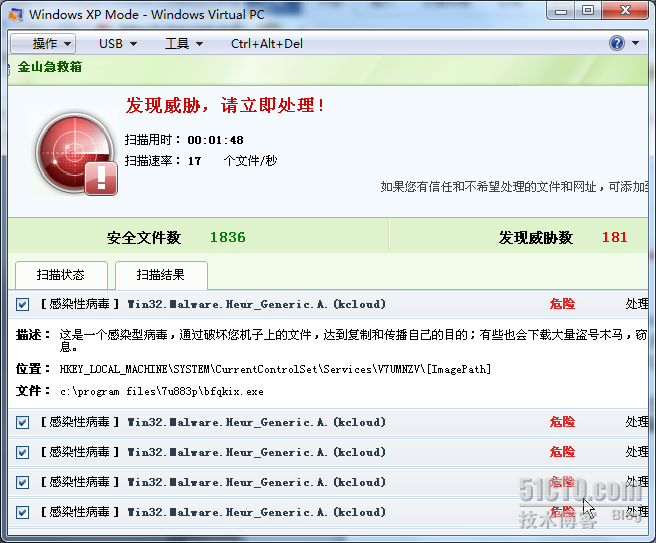
Task: Select third Win32.Malware.Heur_Generic.A row name
Action: [256, 452]
